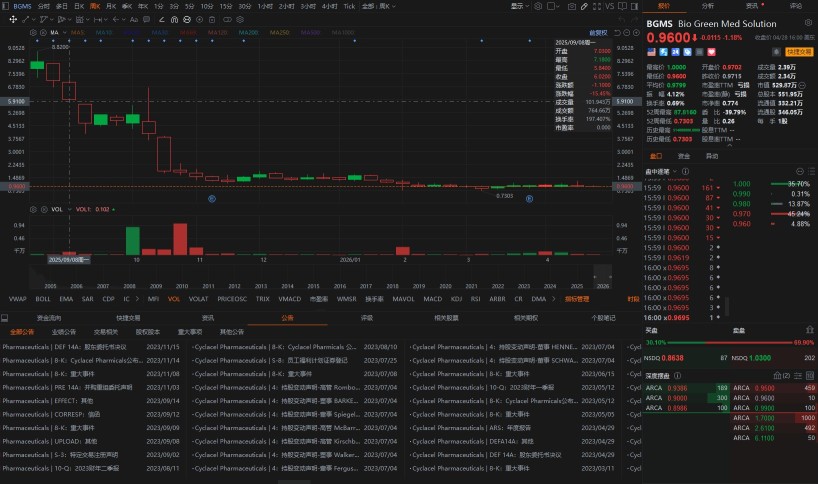Collapse the stock details panel chevron

pyautogui.click(x=729, y=146)
